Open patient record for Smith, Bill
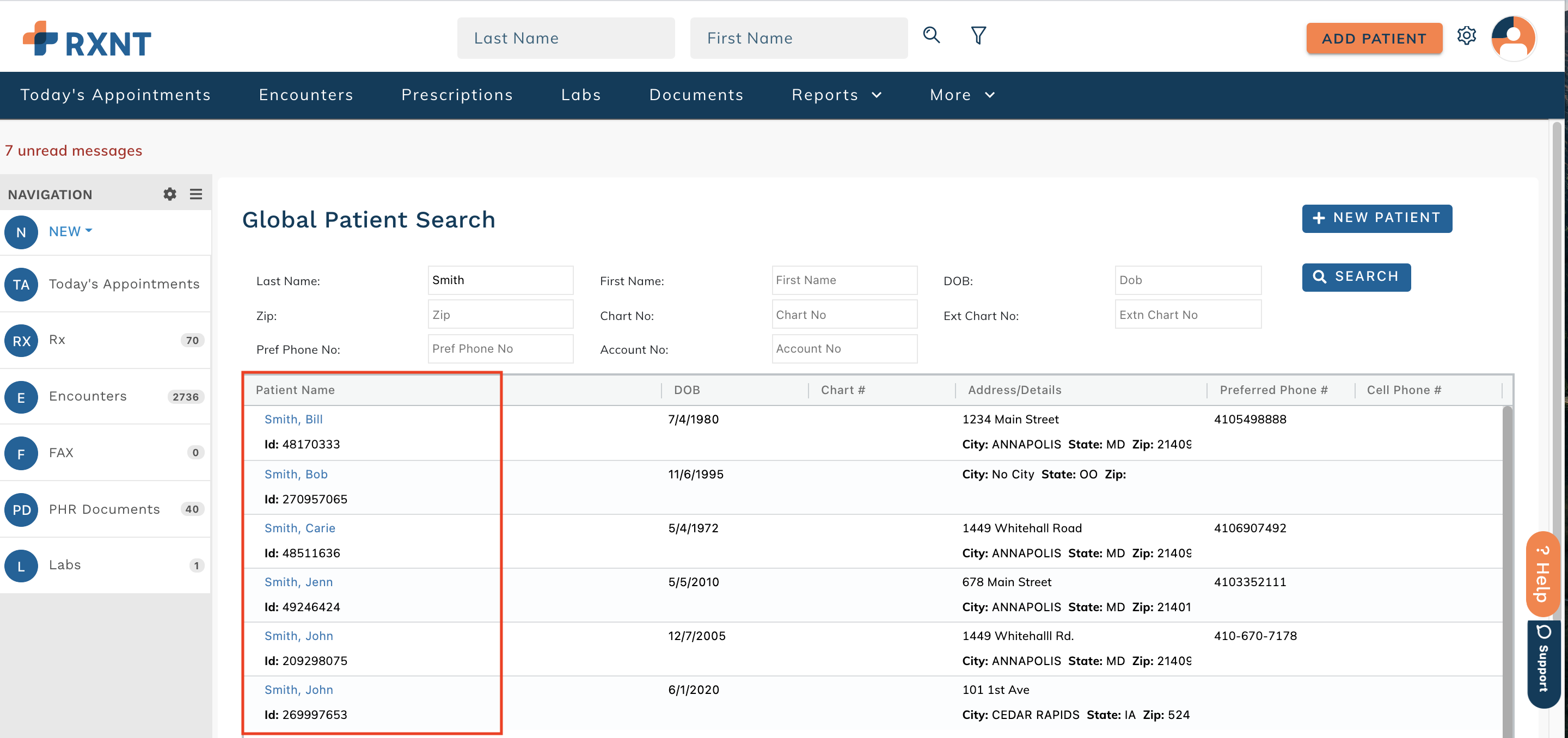Image resolution: width=1568 pixels, height=738 pixels. [294, 419]
